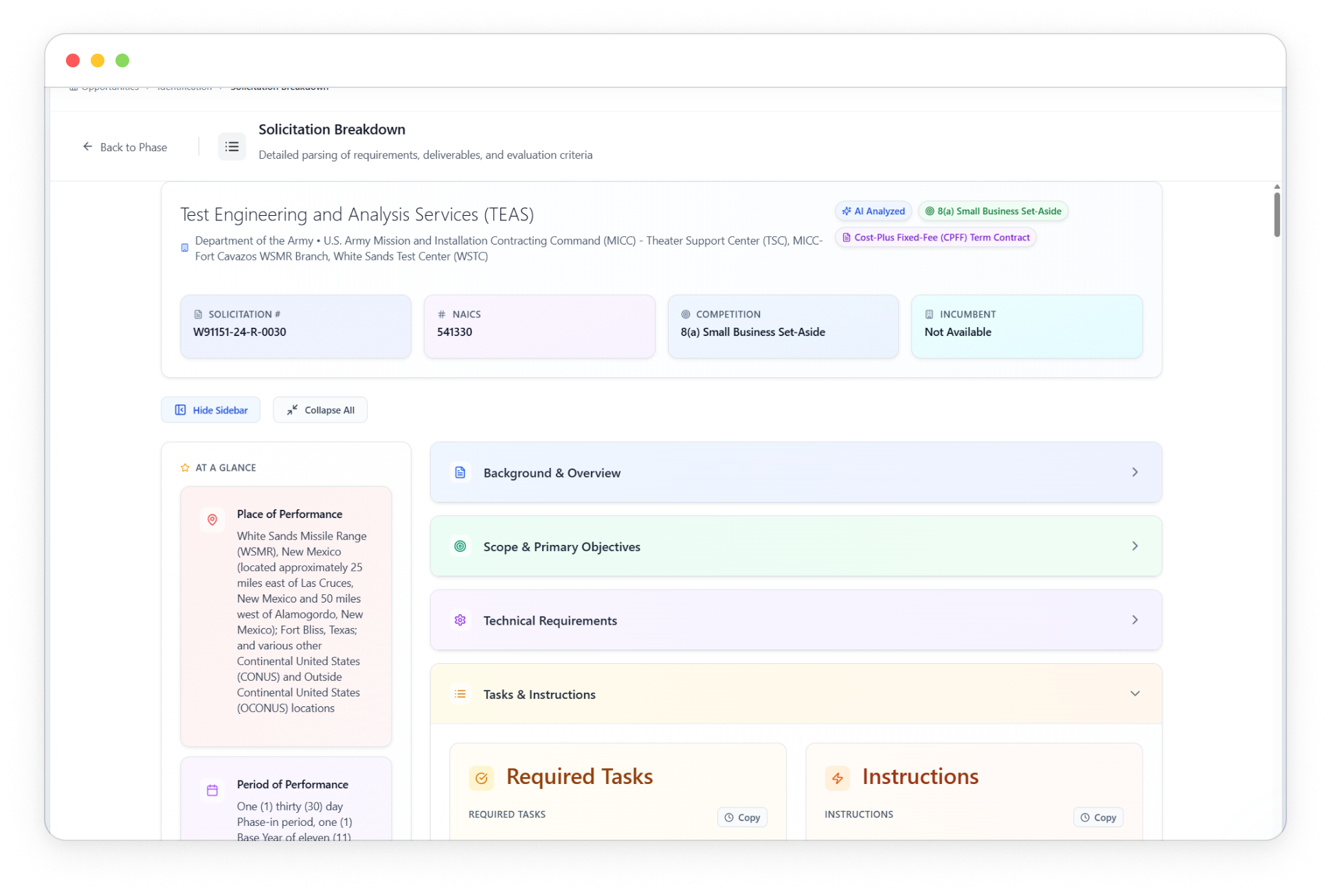Click the Background & Overview document icon
The image size is (1331, 896).
(x=460, y=473)
